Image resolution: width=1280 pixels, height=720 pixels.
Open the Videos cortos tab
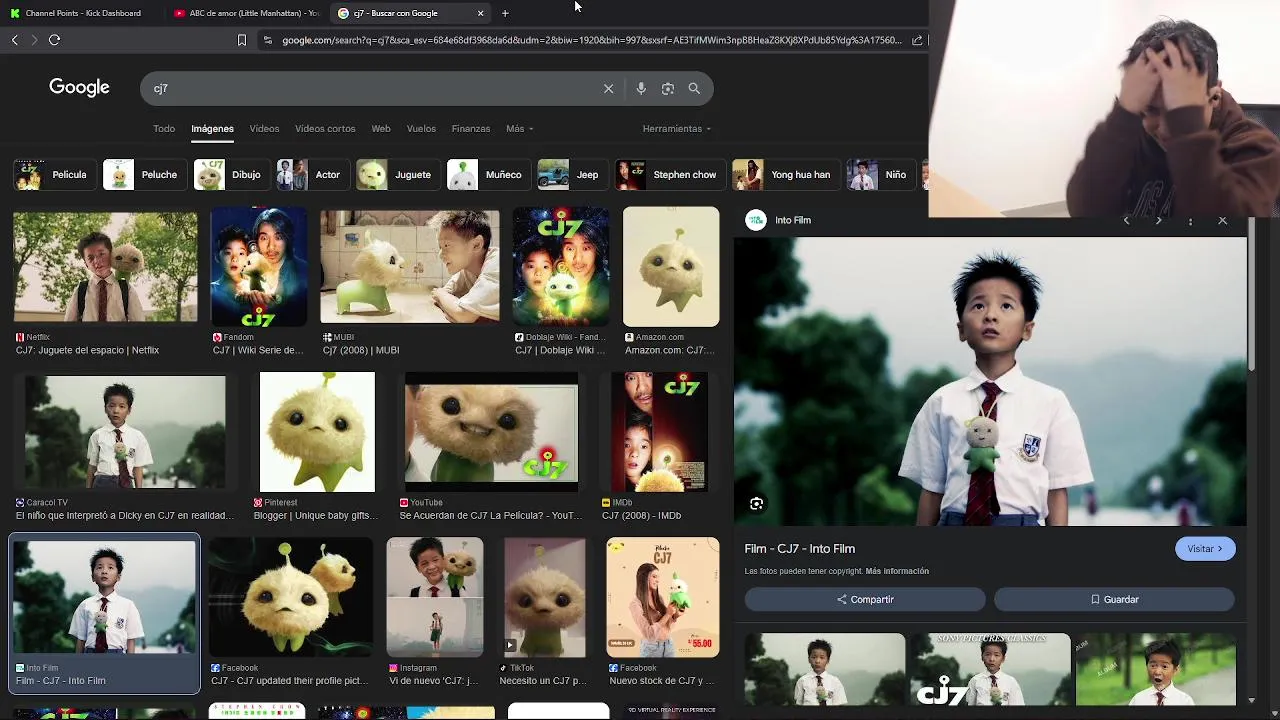click(325, 128)
